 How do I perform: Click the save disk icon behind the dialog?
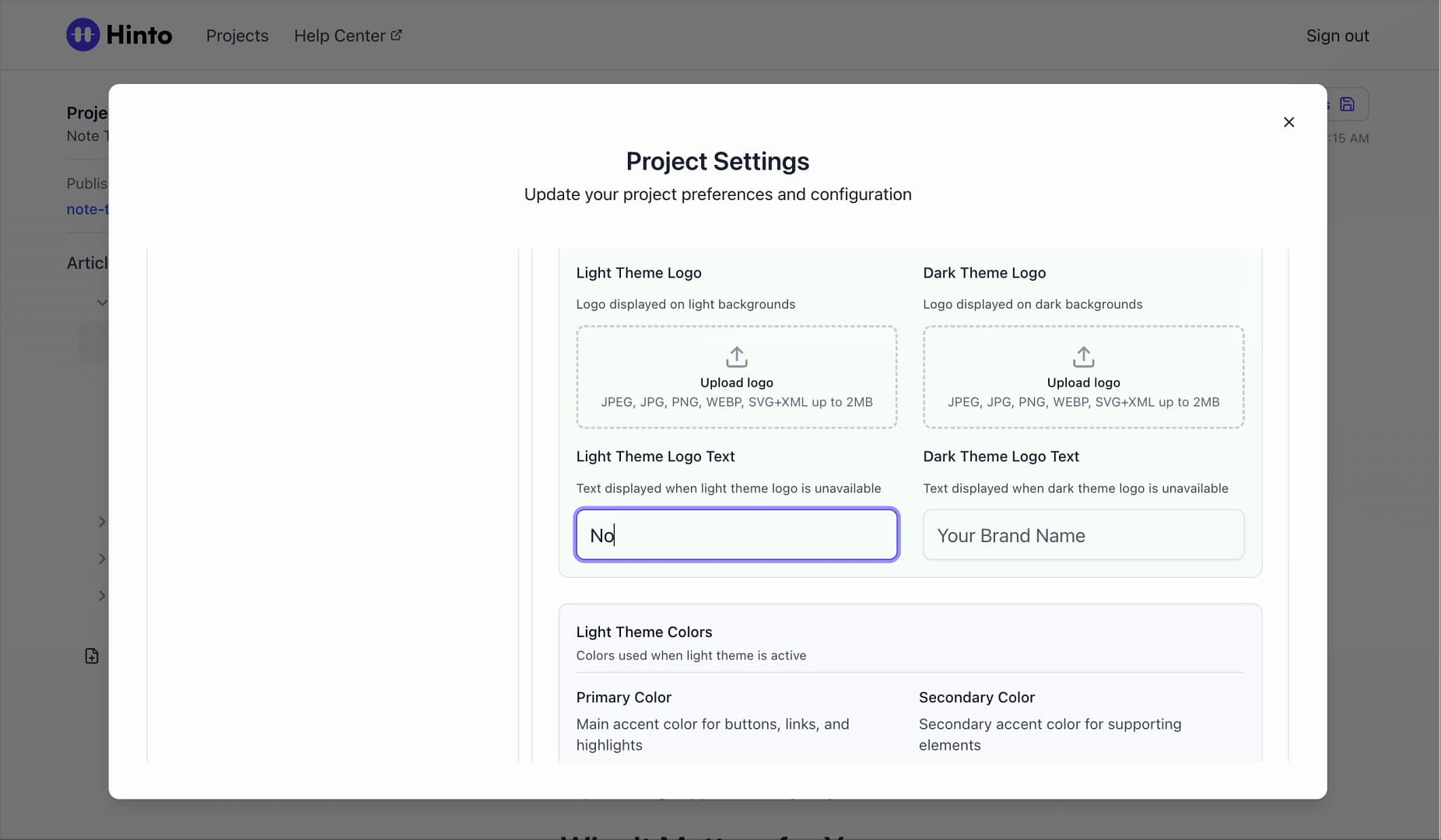pos(1347,104)
